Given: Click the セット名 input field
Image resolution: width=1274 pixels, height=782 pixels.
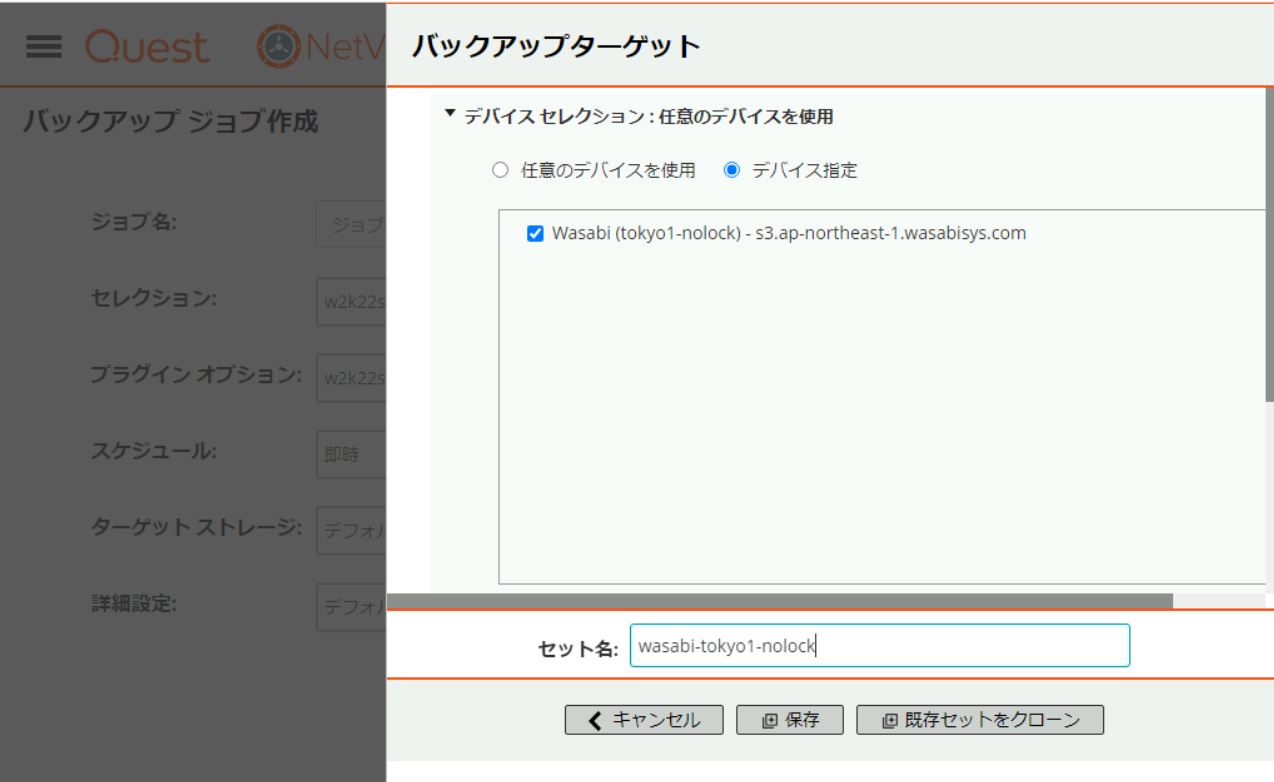Looking at the screenshot, I should pos(880,646).
